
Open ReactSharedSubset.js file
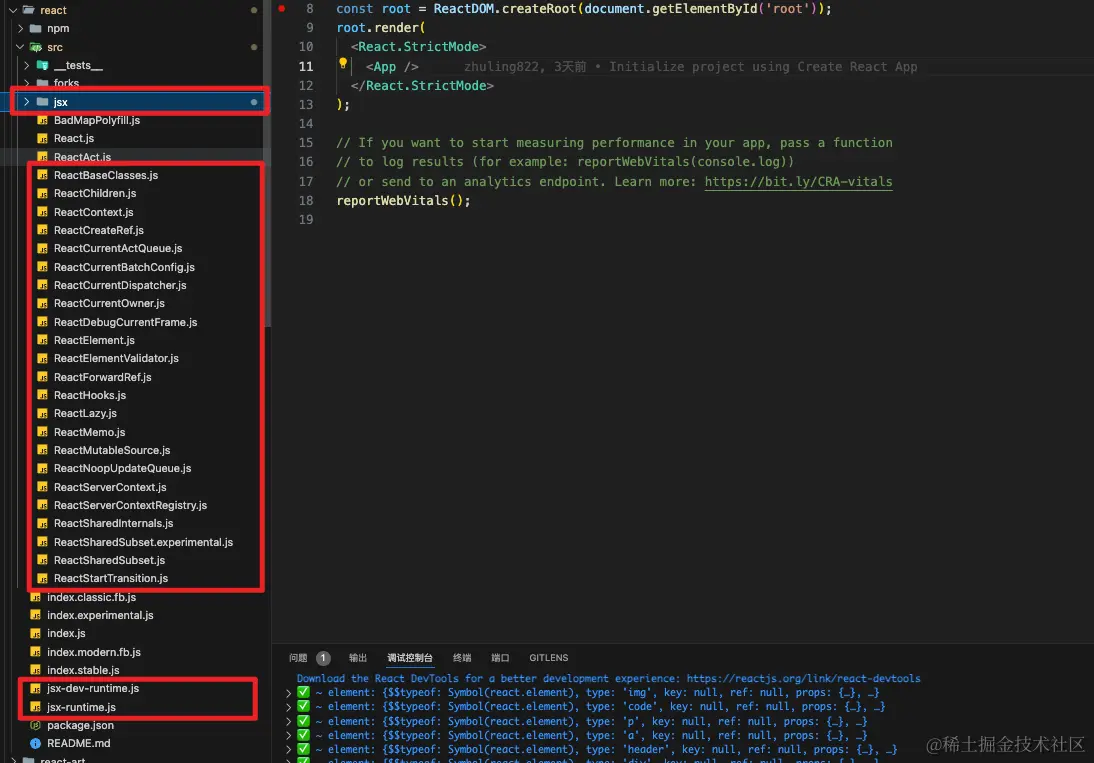pyautogui.click(x=110, y=561)
